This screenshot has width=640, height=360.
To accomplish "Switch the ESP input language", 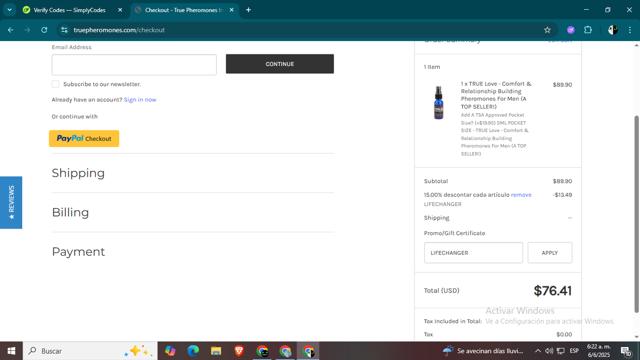I will (574, 351).
